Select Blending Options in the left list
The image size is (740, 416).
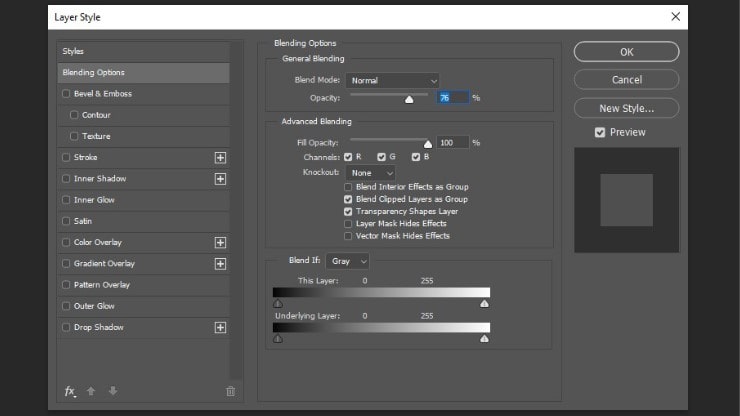[x=143, y=73]
